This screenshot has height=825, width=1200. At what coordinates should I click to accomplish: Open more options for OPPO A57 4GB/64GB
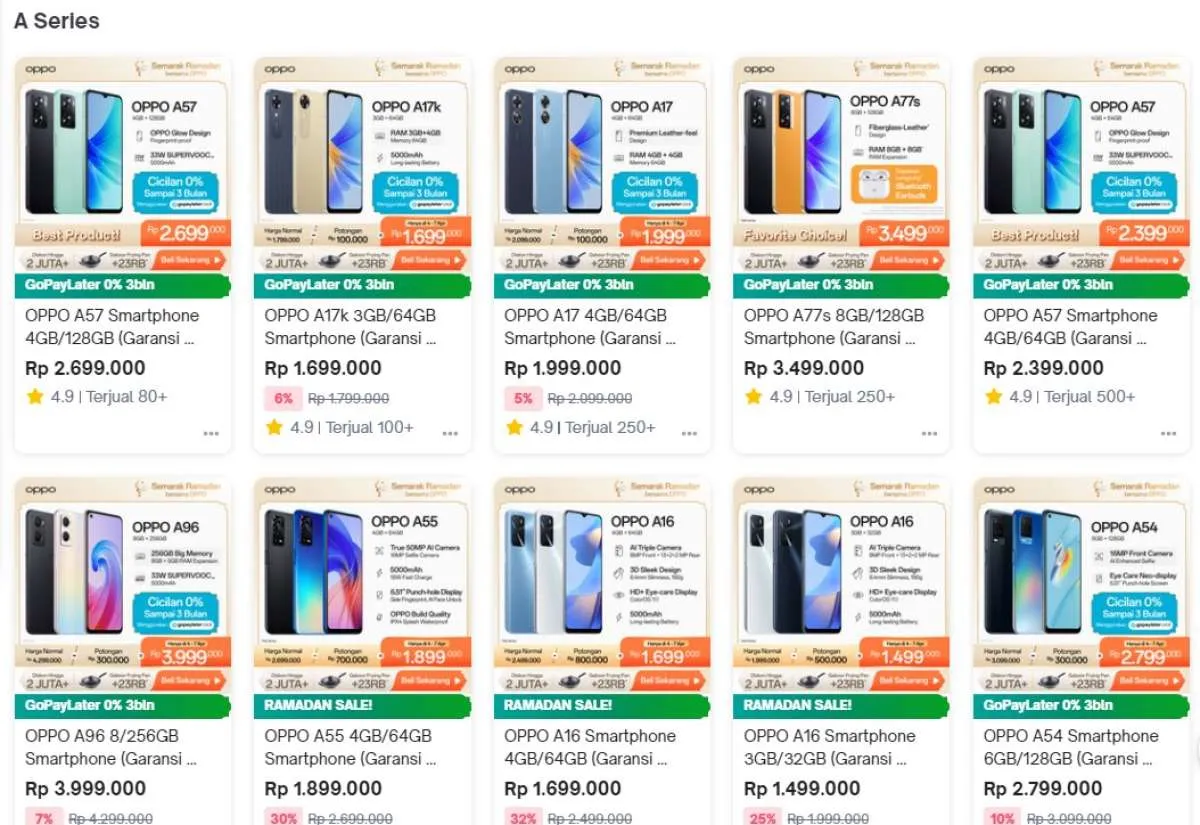[x=1169, y=434]
